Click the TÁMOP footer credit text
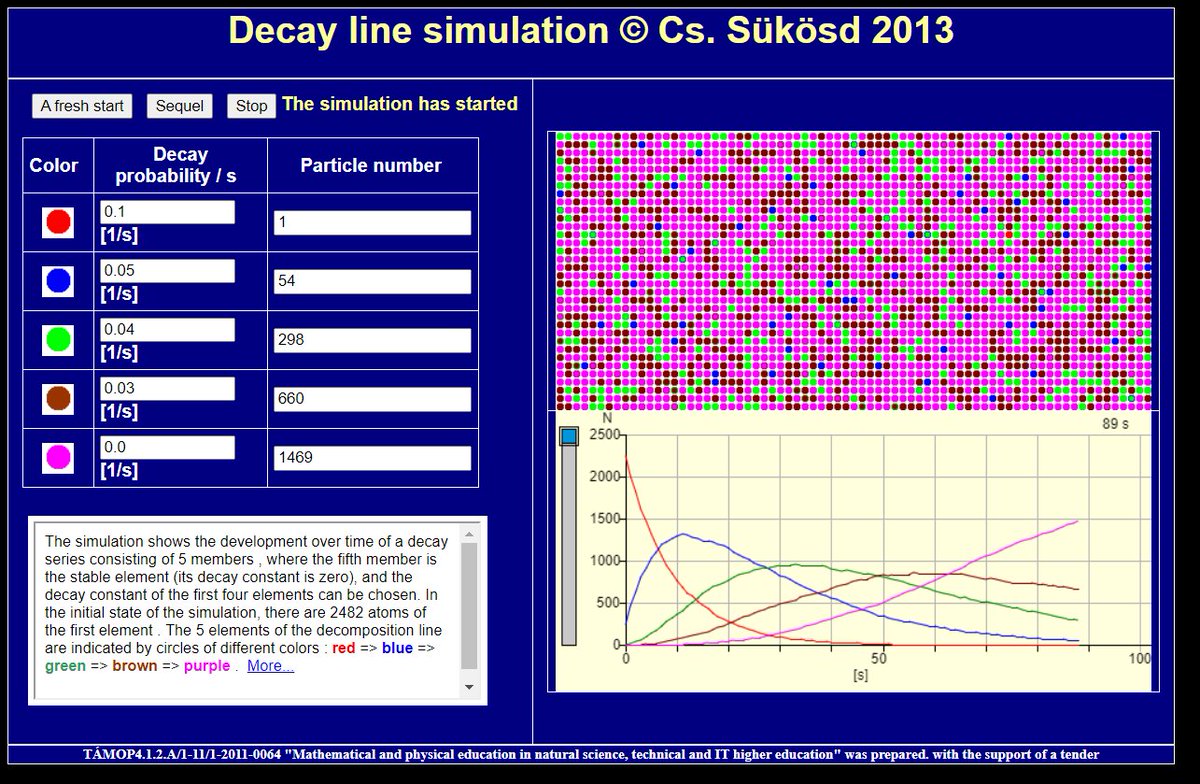Screen dimensions: 1200x784 click(x=591, y=754)
